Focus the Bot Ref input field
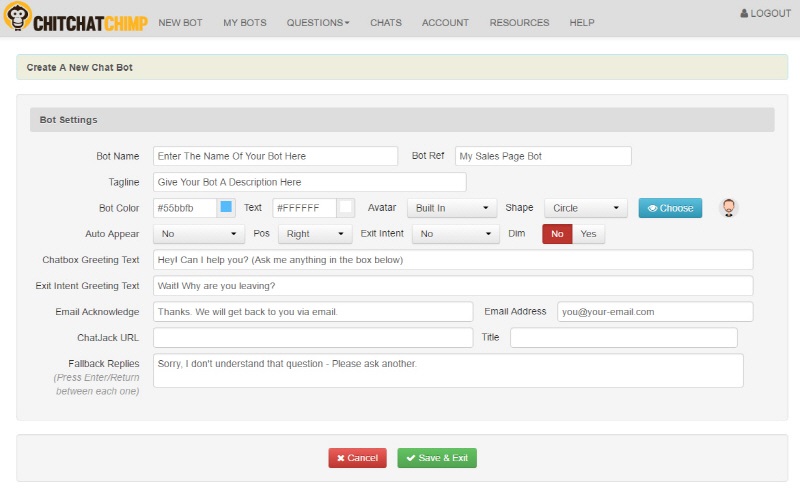Viewport: 800px width, 489px height. [x=543, y=156]
